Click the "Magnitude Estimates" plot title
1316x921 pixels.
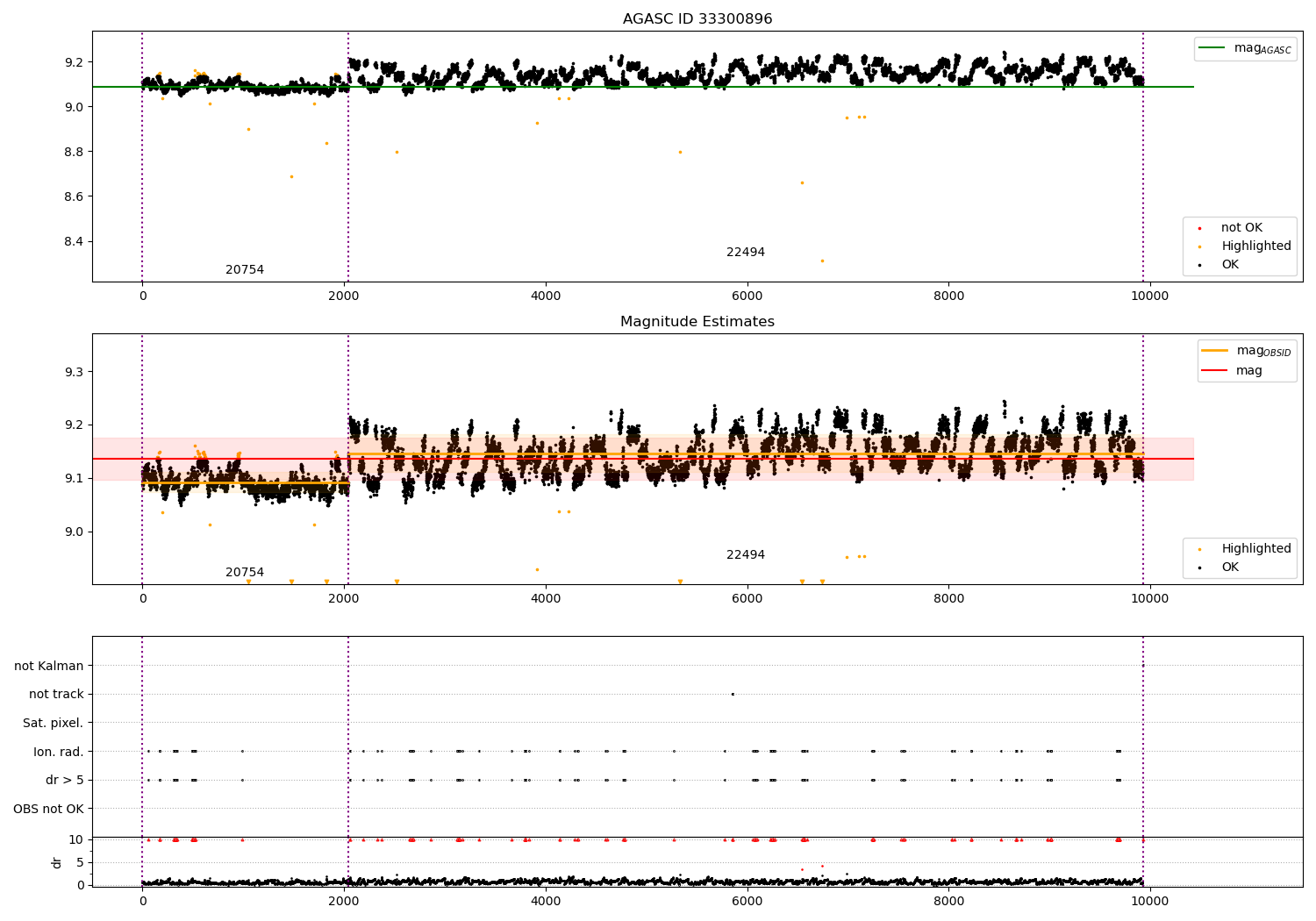click(x=697, y=322)
